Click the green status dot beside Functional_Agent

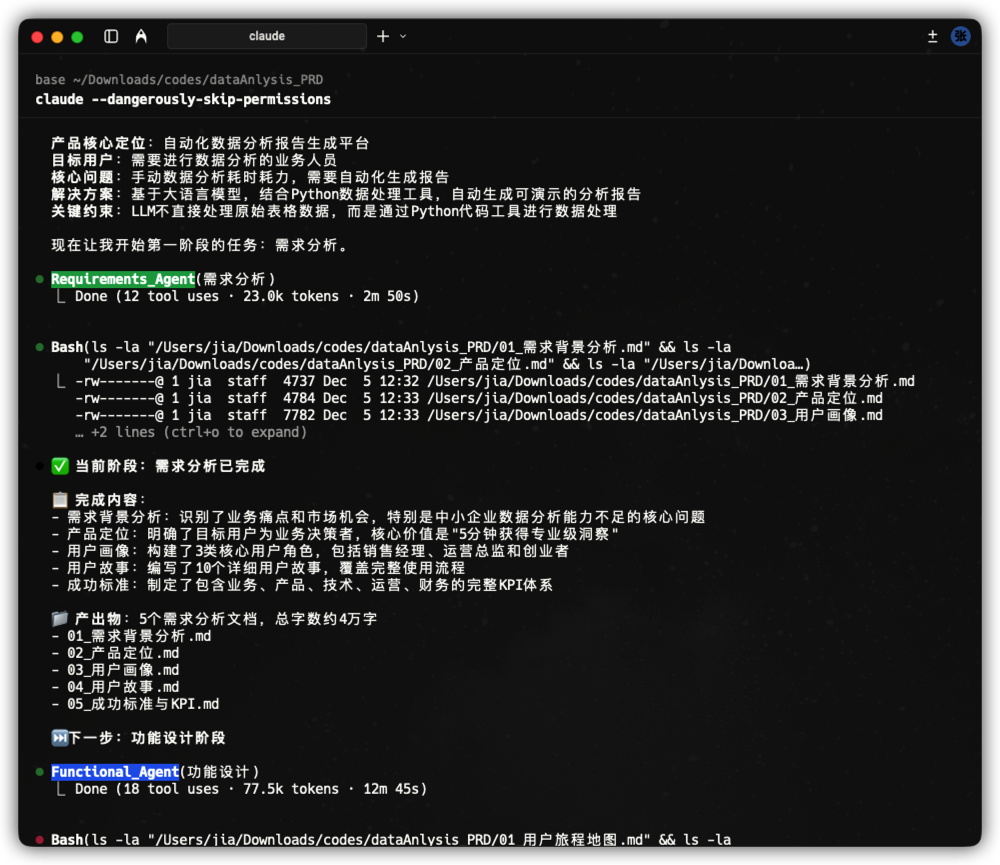click(39, 772)
